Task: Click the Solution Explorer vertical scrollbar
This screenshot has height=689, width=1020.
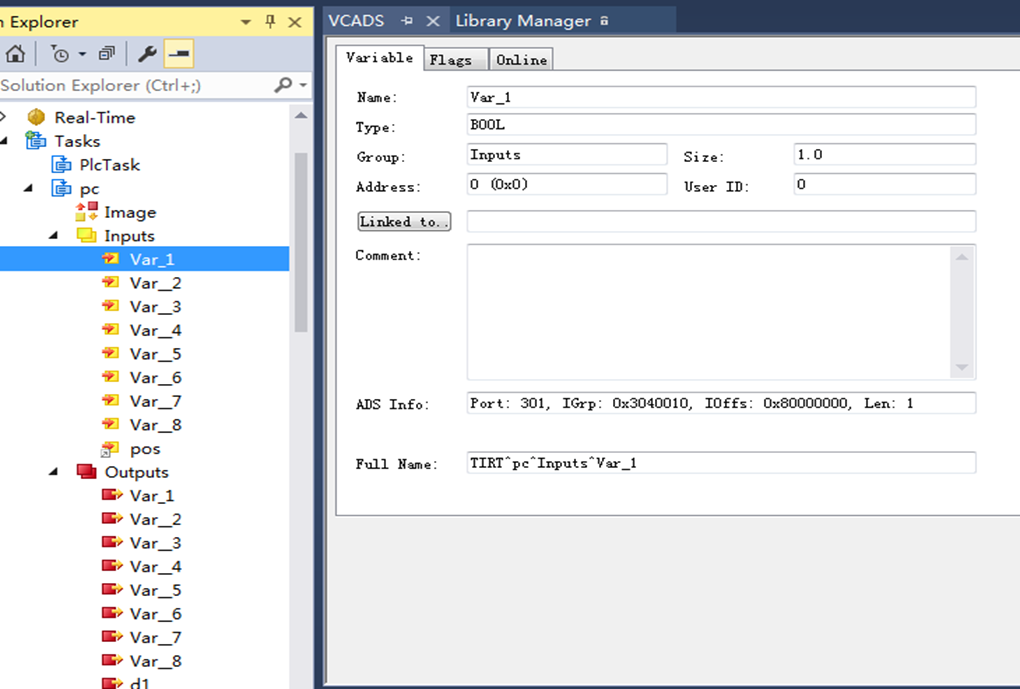Action: point(301,240)
